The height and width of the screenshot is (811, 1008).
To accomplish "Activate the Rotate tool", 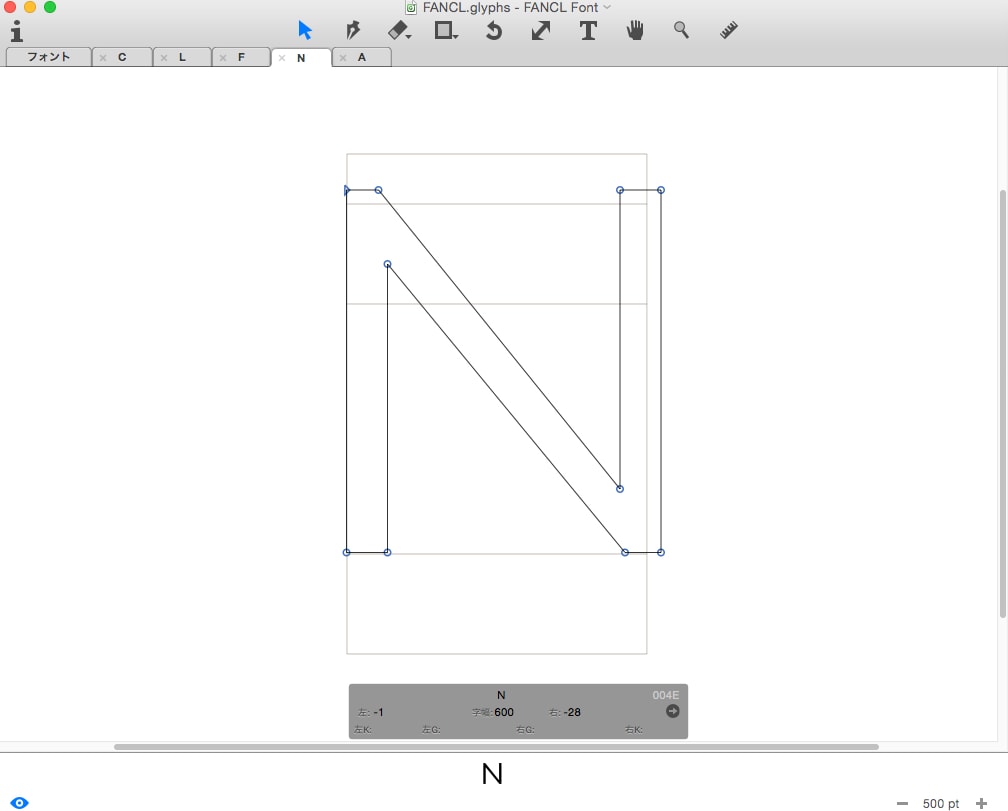I will pyautogui.click(x=494, y=30).
